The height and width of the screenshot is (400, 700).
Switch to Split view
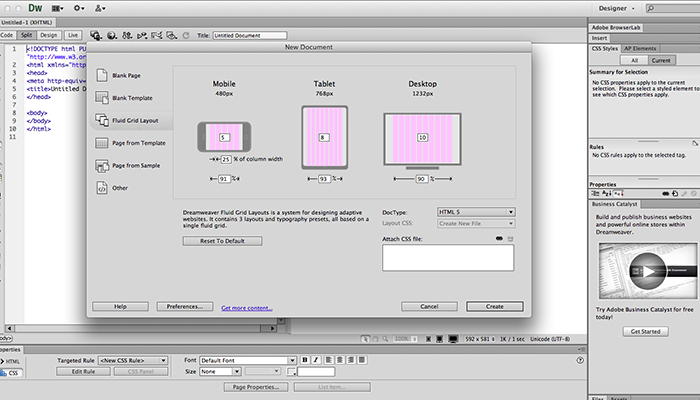click(26, 35)
